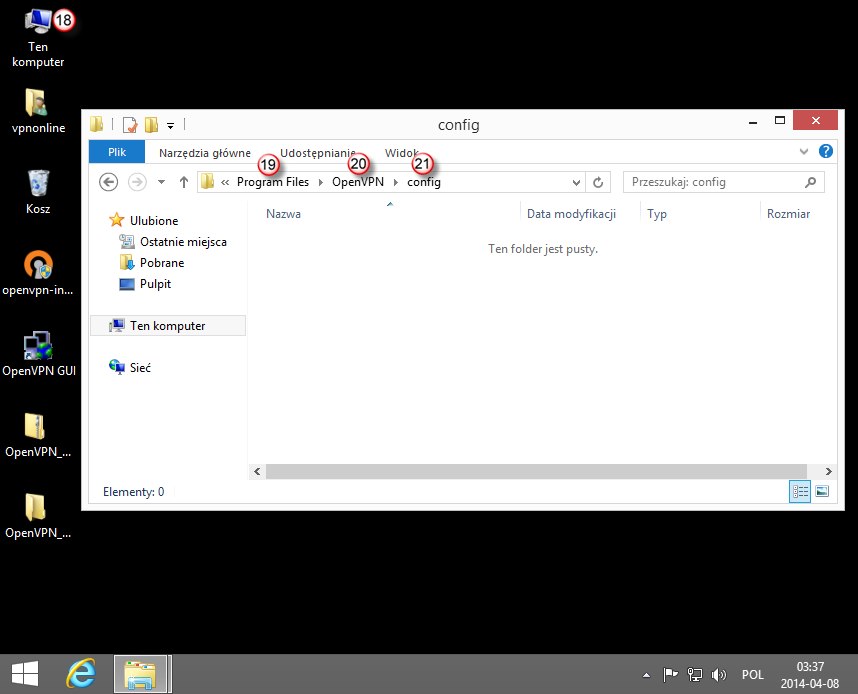Click the horizontal scrollbar thumb

click(536, 471)
